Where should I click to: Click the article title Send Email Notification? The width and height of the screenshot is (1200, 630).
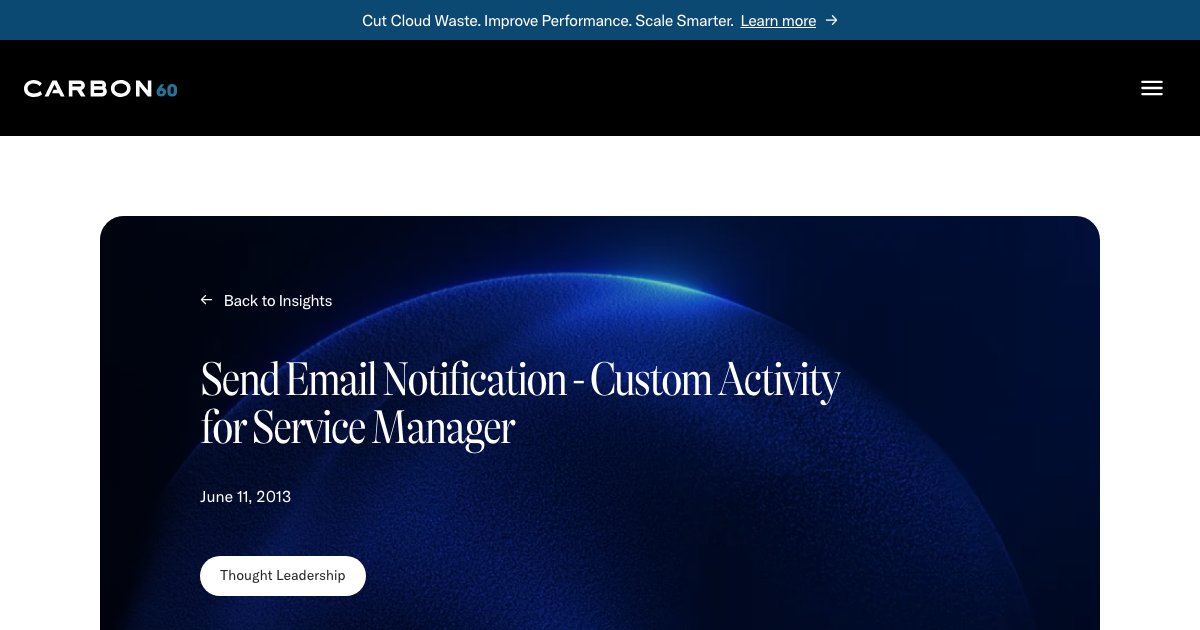tap(520, 403)
